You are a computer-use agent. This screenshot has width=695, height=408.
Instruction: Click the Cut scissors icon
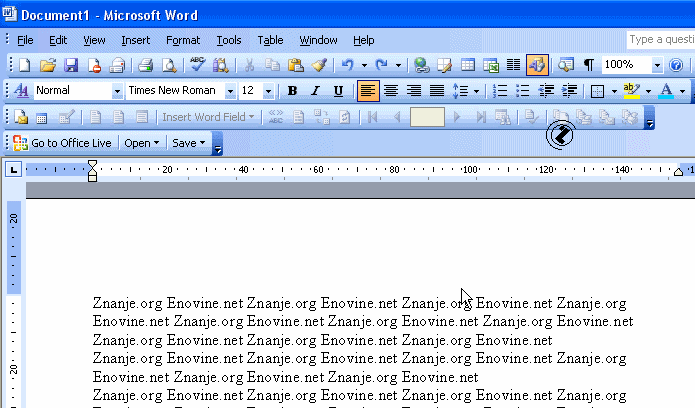249,65
